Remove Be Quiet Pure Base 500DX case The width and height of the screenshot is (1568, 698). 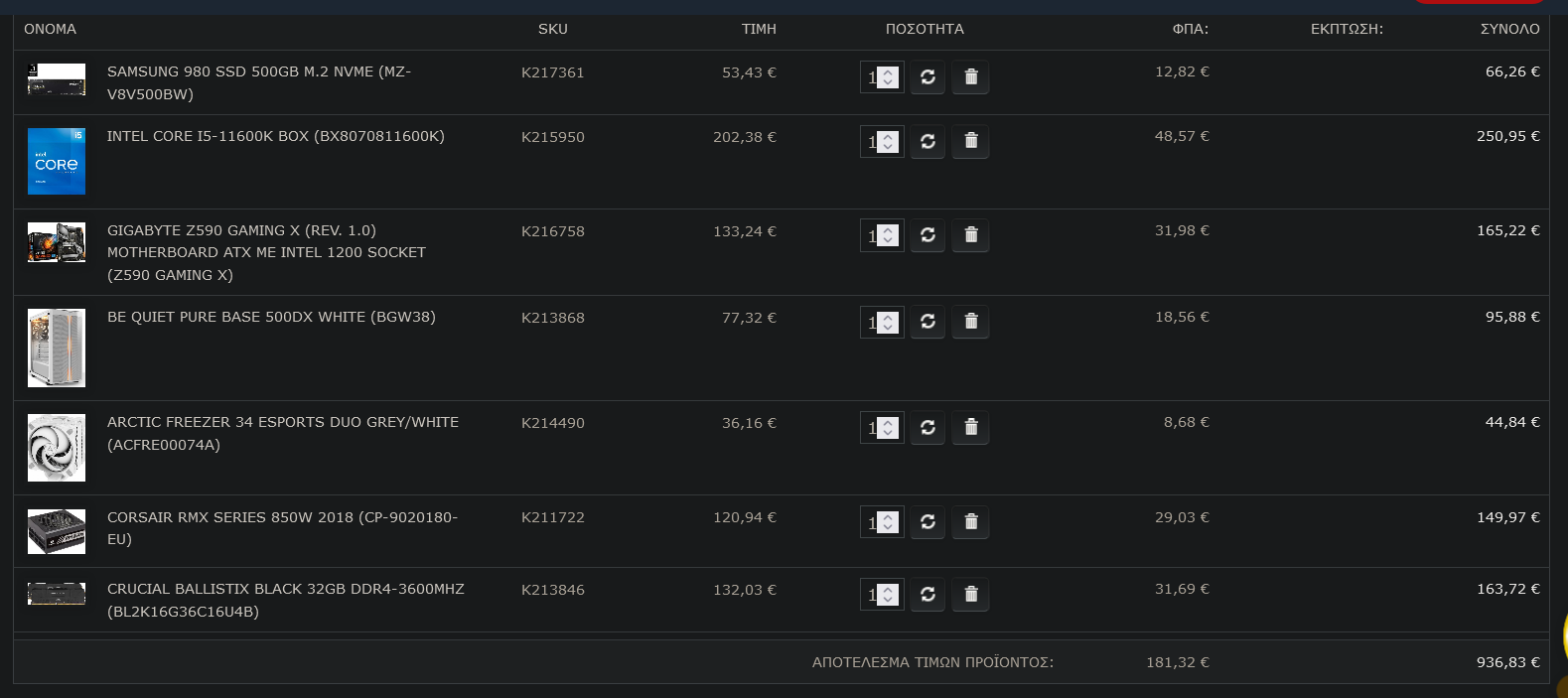(x=971, y=322)
